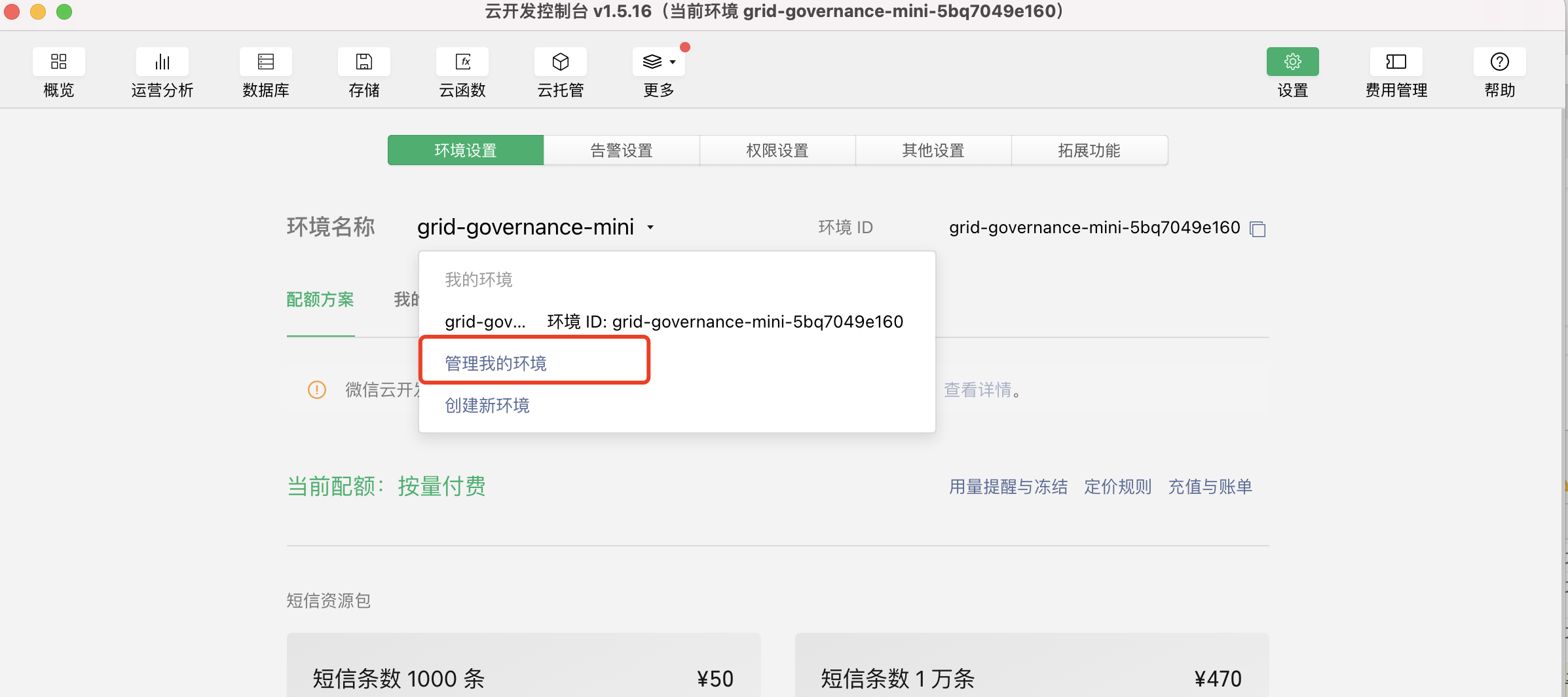Switch to 告警设置 tab
This screenshot has height=697, width=1568.
point(622,150)
